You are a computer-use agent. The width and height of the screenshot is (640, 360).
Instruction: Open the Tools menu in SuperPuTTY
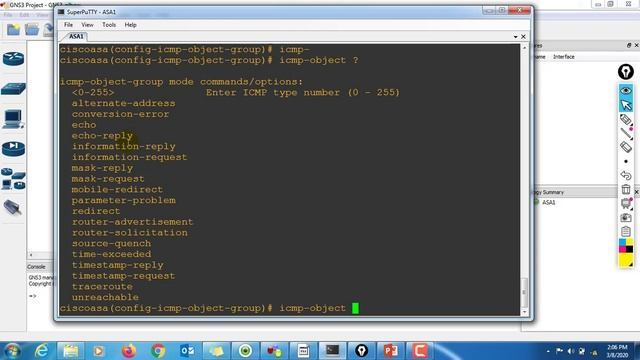coord(109,25)
